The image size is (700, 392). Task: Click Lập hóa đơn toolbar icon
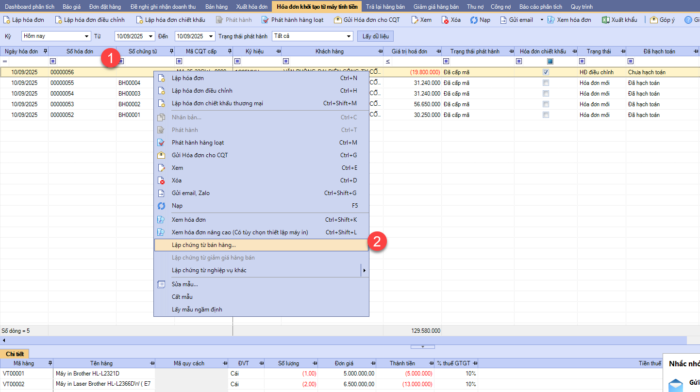tap(7, 20)
